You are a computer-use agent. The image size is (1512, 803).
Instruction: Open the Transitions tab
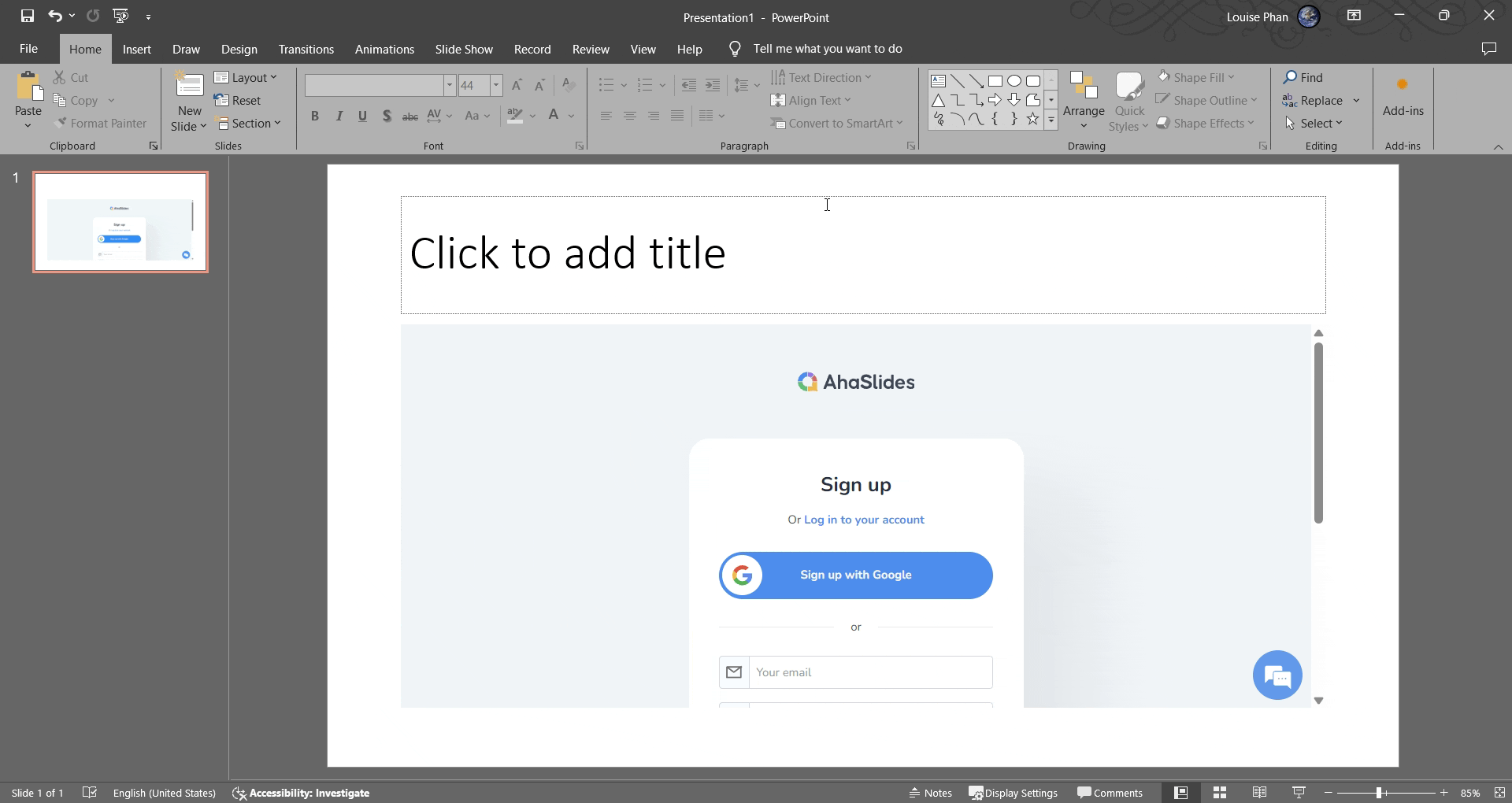[306, 49]
